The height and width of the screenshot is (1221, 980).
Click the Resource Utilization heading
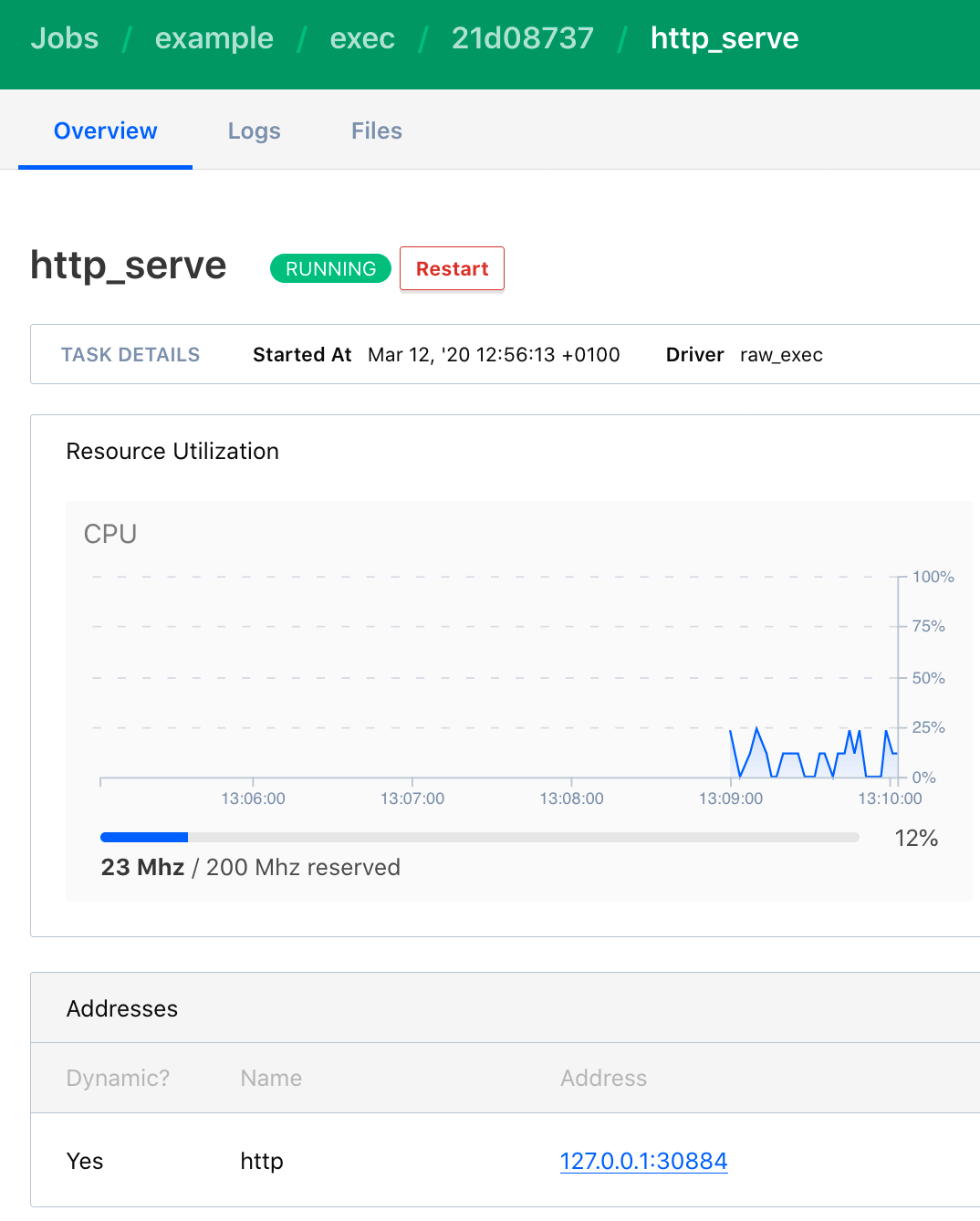tap(172, 451)
